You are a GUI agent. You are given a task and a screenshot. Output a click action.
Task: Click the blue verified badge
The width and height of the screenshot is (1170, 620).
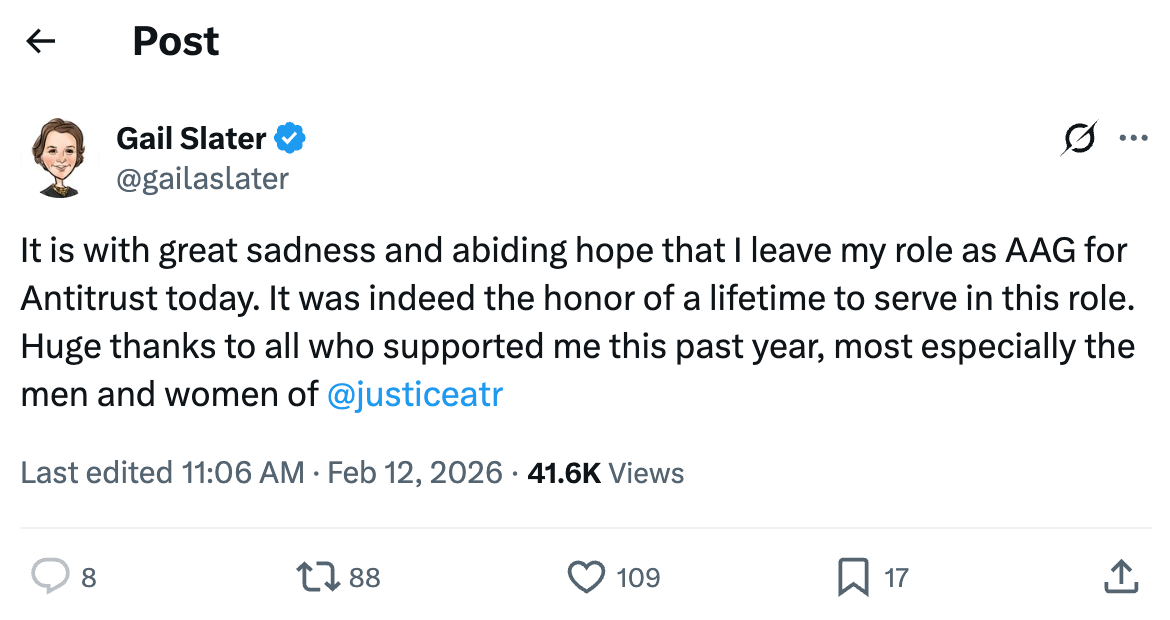[290, 139]
